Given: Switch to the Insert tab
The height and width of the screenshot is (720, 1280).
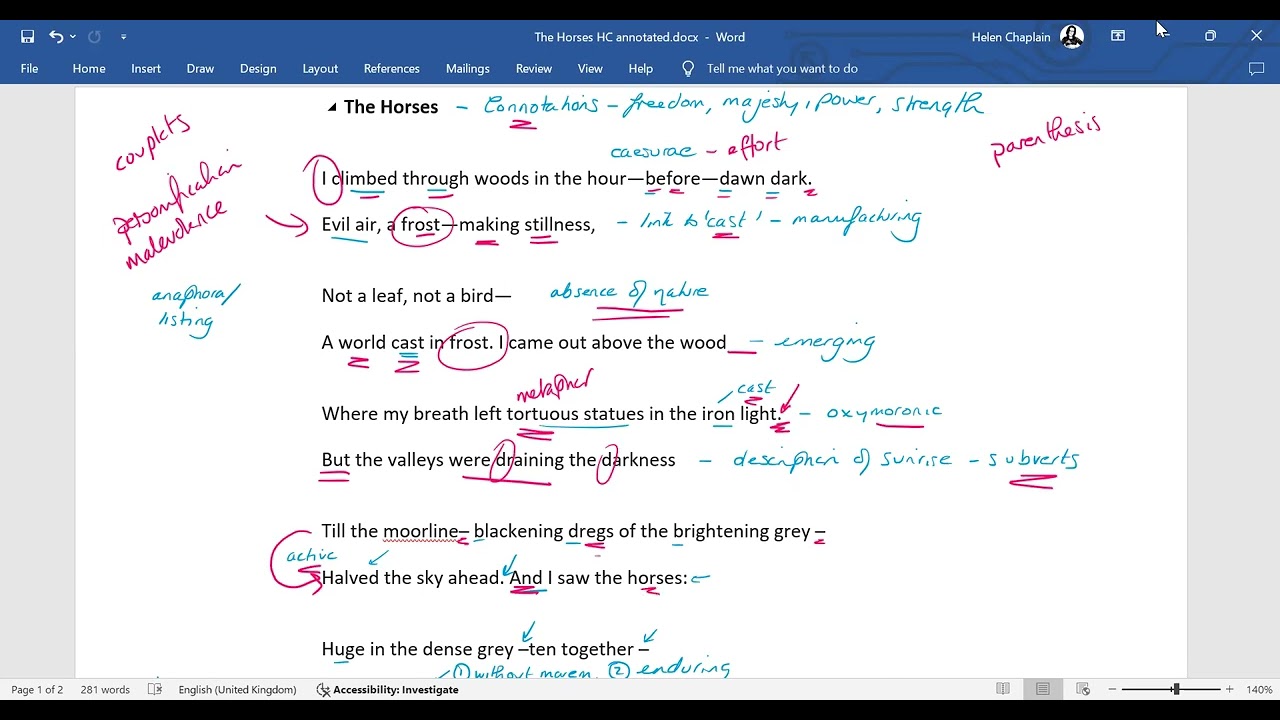Looking at the screenshot, I should pyautogui.click(x=146, y=69).
